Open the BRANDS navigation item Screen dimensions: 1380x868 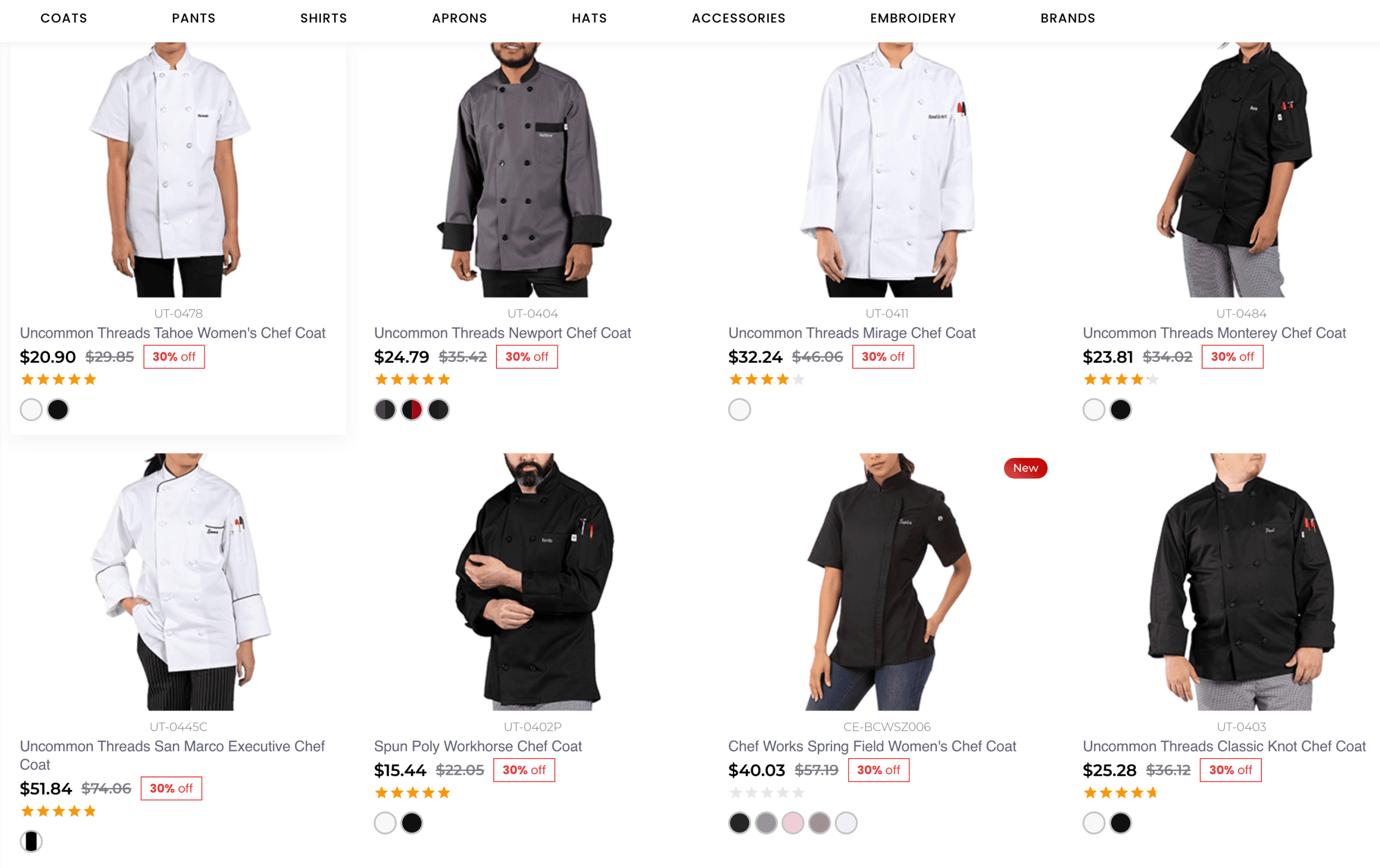tap(1067, 18)
